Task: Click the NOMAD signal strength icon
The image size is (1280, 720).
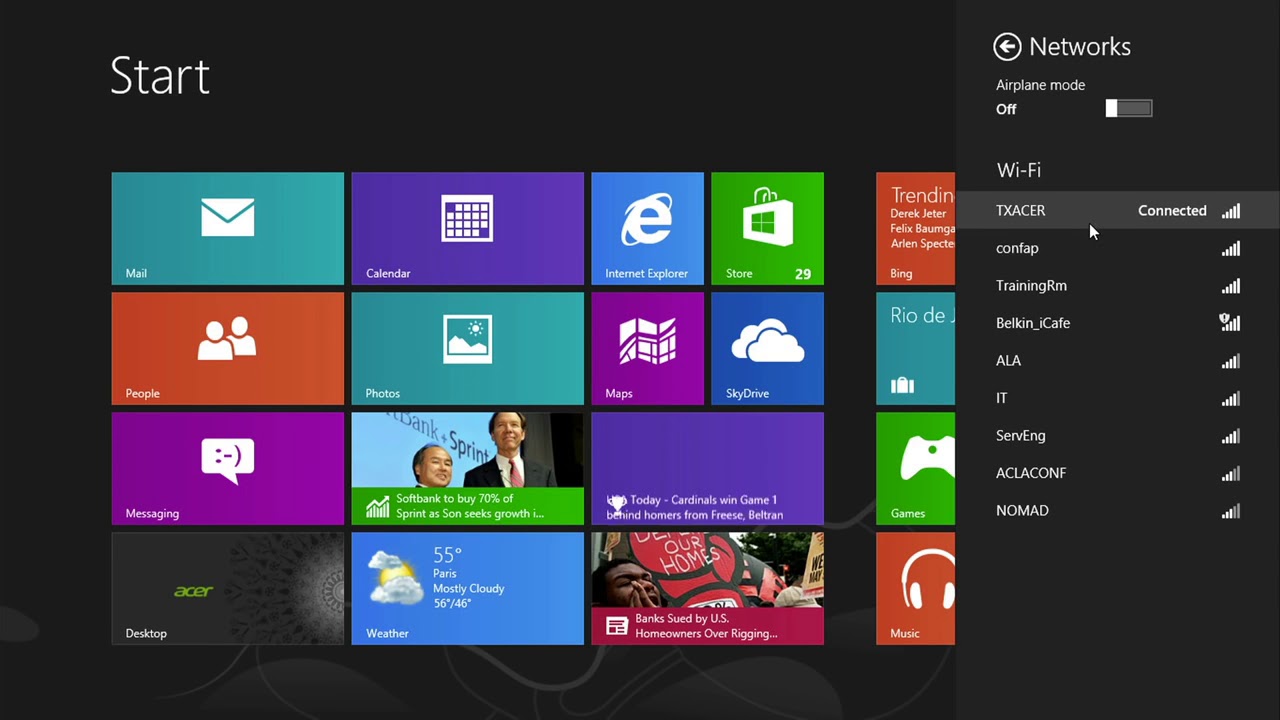Action: point(1231,511)
